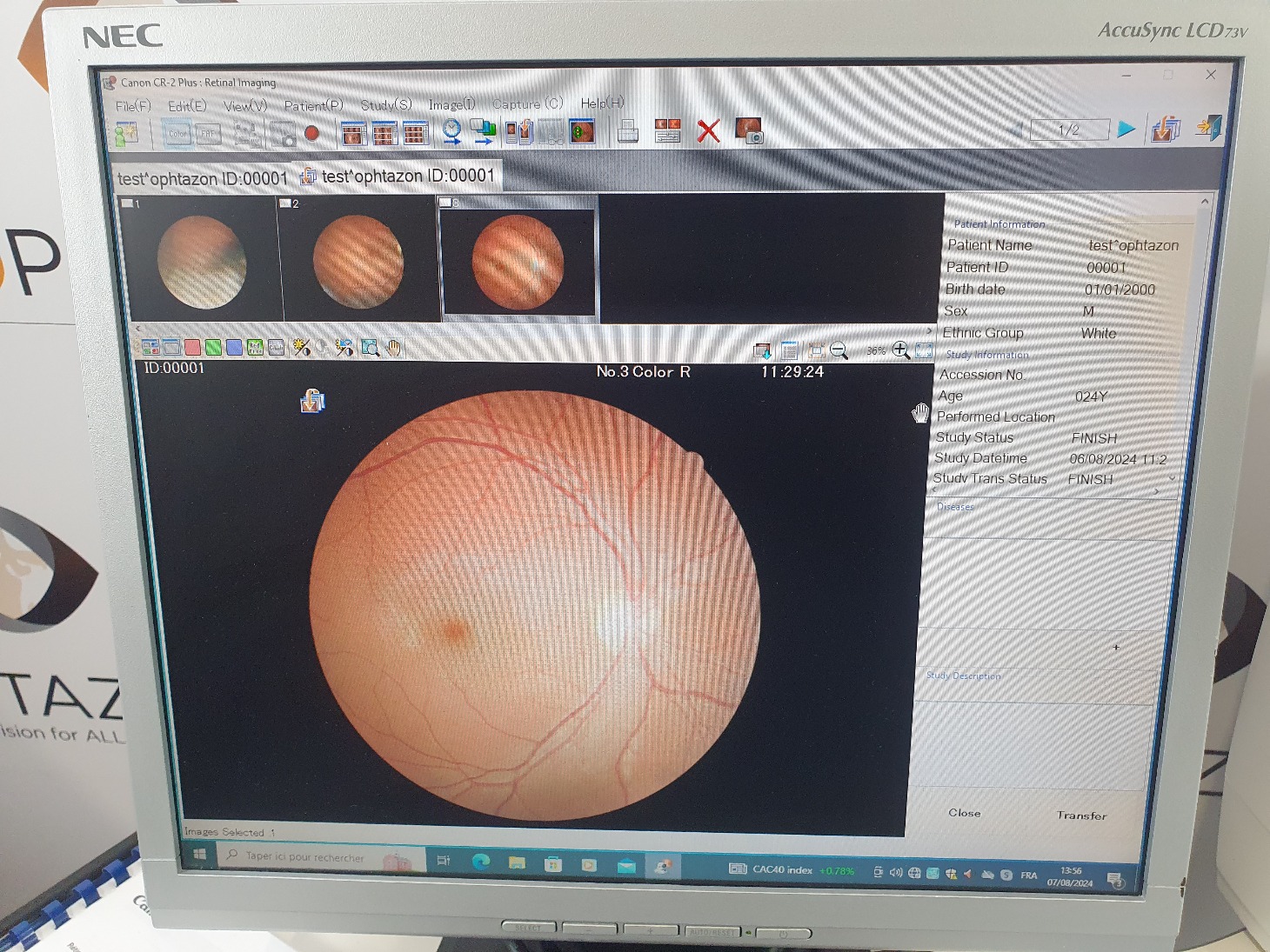Apply the green channel filter swatch
This screenshot has height=952, width=1270.
pyautogui.click(x=213, y=348)
